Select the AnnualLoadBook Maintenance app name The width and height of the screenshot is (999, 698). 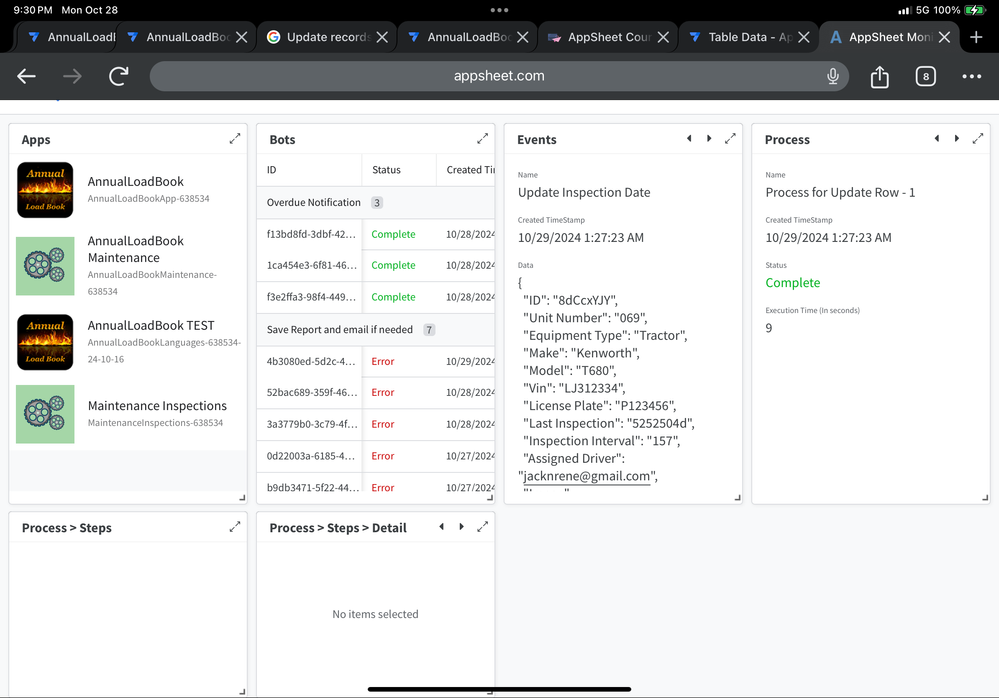click(x=136, y=249)
